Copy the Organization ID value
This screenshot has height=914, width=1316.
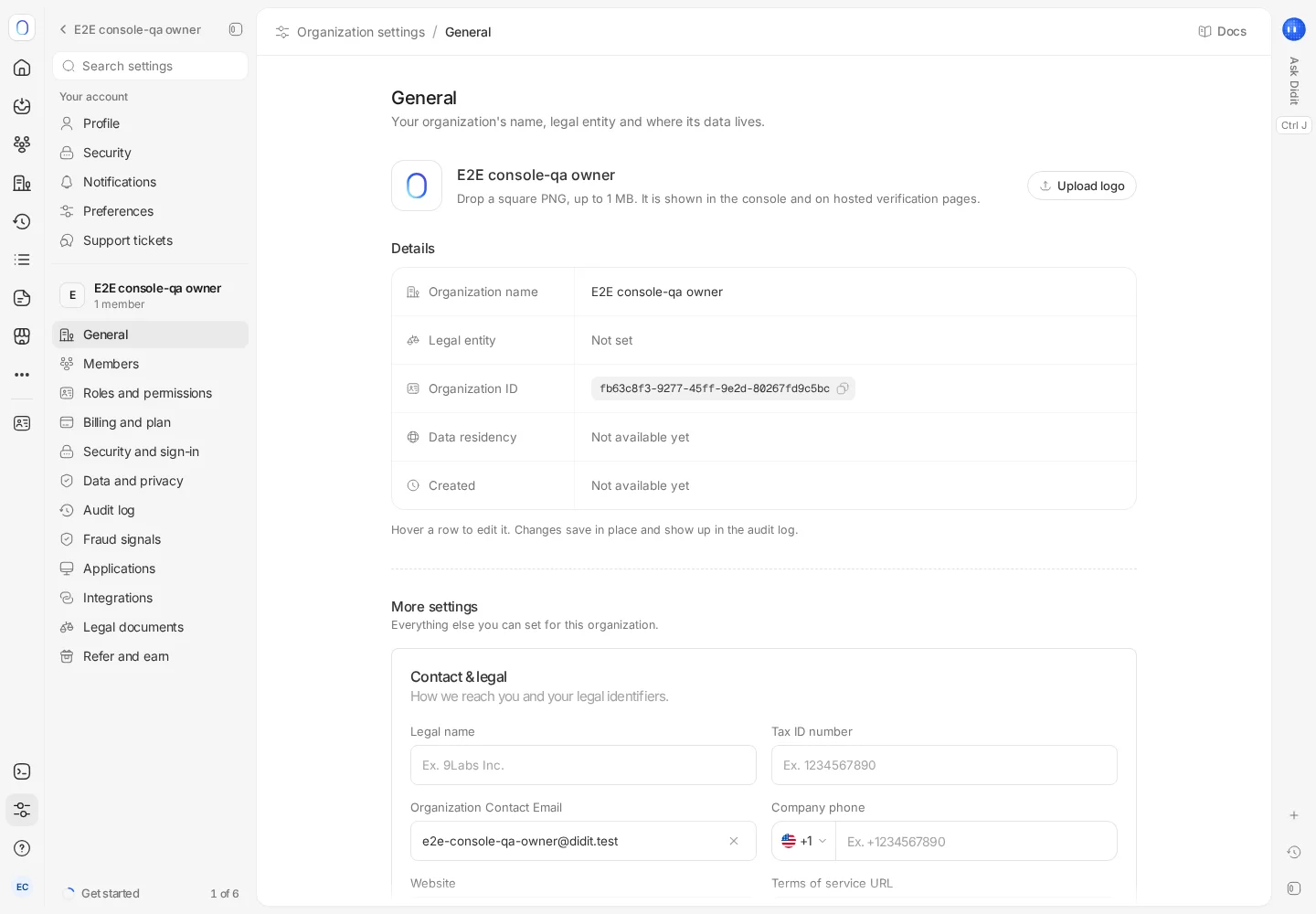[843, 388]
